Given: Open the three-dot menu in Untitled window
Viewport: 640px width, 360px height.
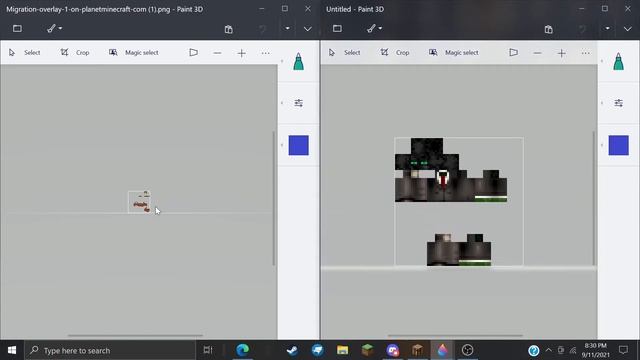Looking at the screenshot, I should 585,53.
